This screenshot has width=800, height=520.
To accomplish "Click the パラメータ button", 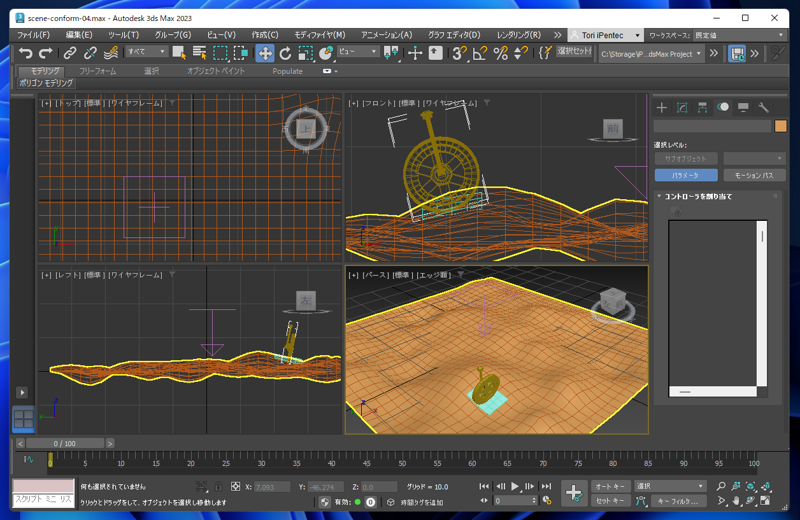I will coord(686,175).
